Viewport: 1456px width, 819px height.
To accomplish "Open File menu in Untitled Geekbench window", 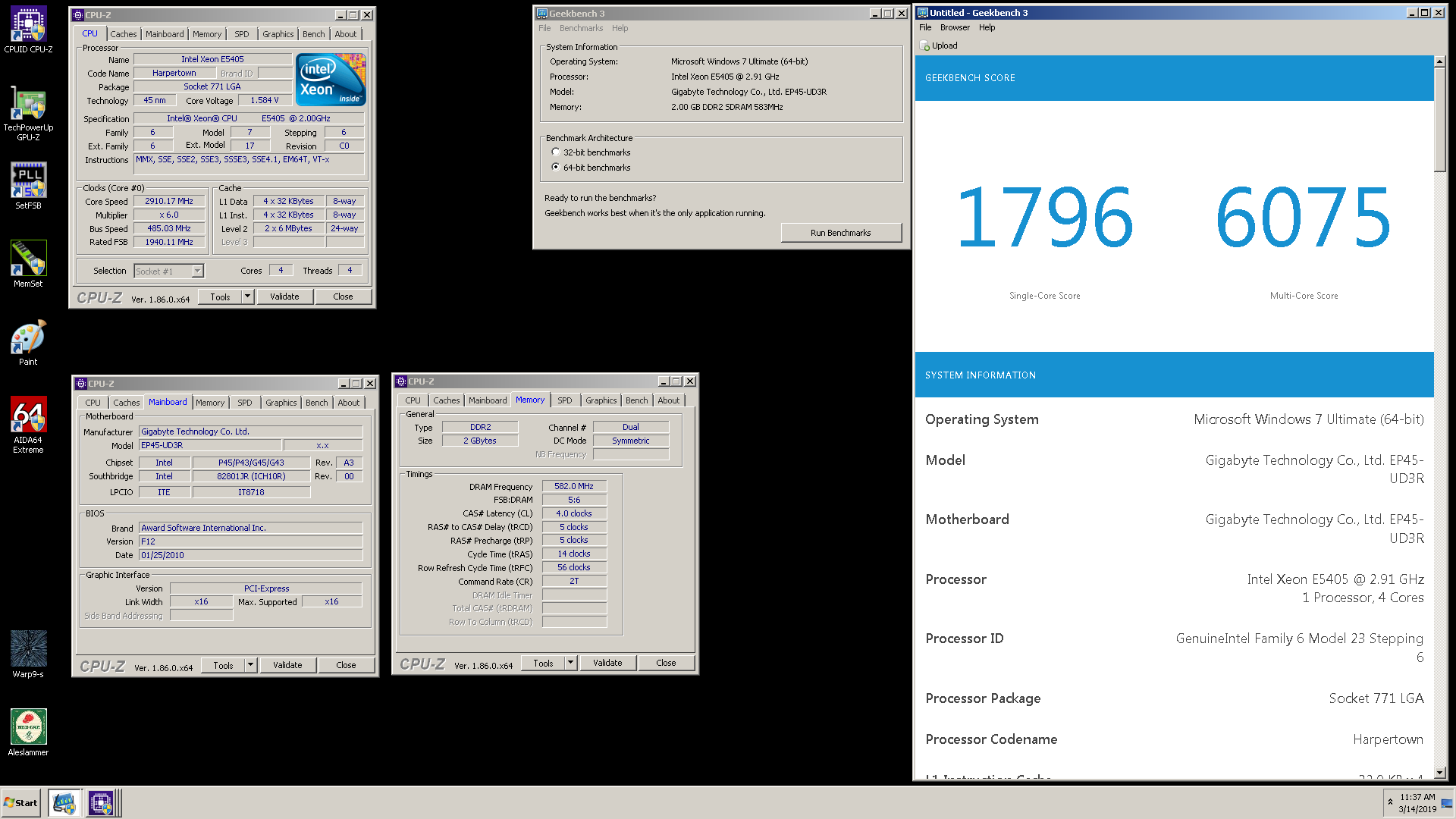I will click(x=925, y=27).
